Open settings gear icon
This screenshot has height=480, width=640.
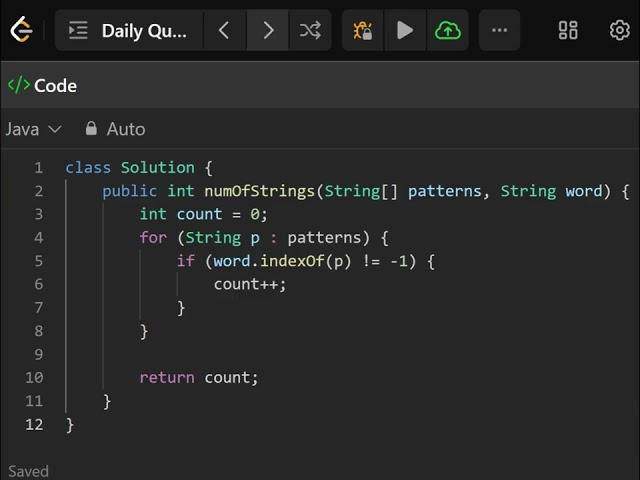click(x=620, y=30)
